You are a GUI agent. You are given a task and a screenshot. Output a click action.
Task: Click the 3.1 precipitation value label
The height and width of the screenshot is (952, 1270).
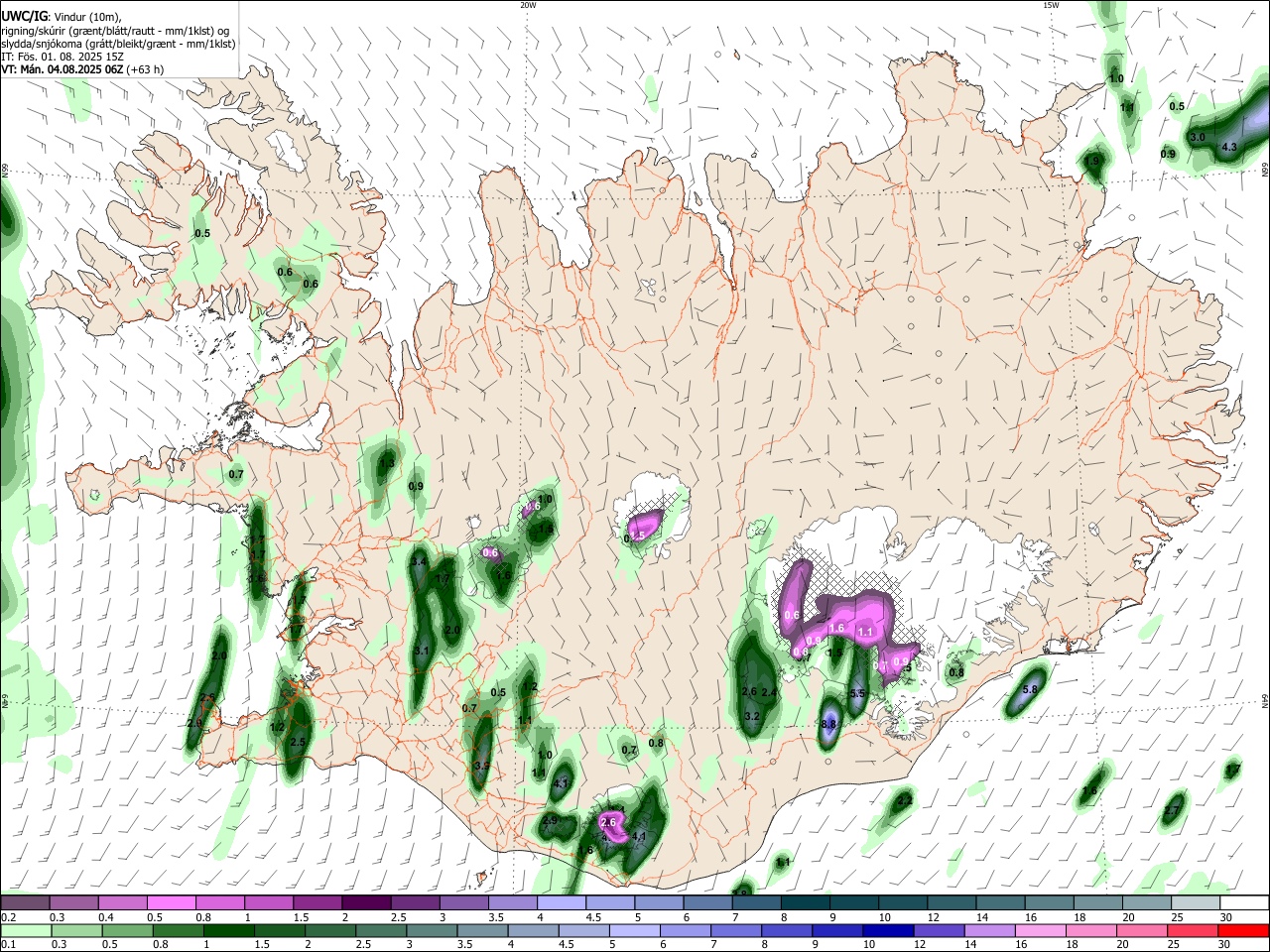point(421,651)
